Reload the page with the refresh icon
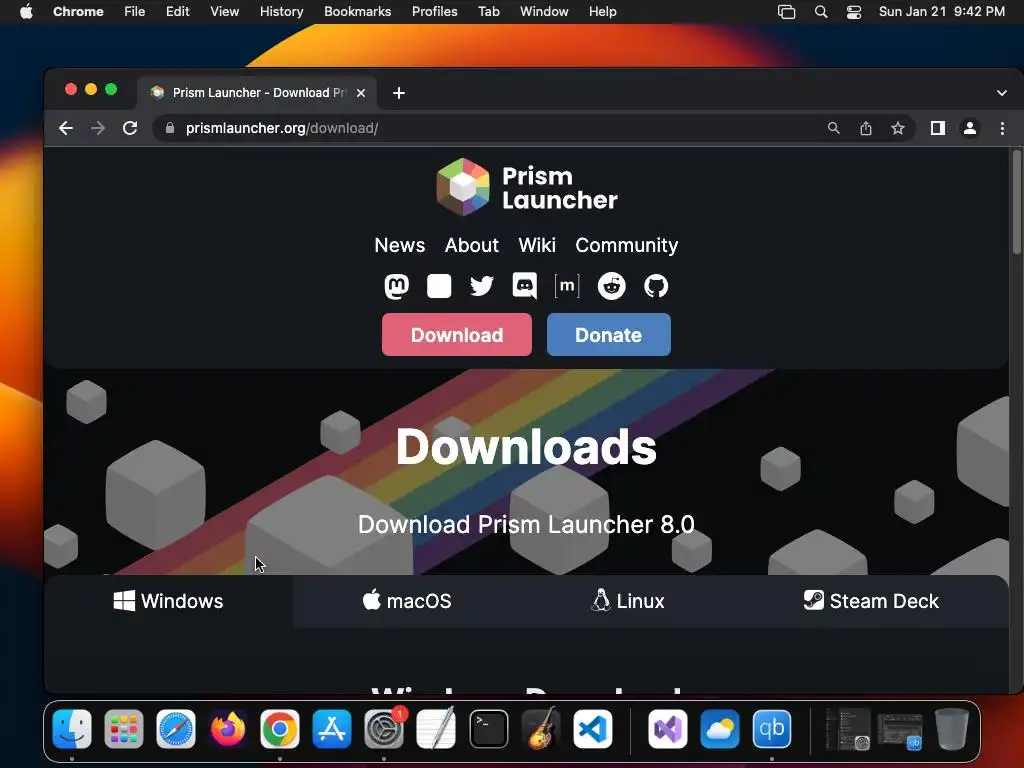The width and height of the screenshot is (1024, 768). click(x=130, y=128)
